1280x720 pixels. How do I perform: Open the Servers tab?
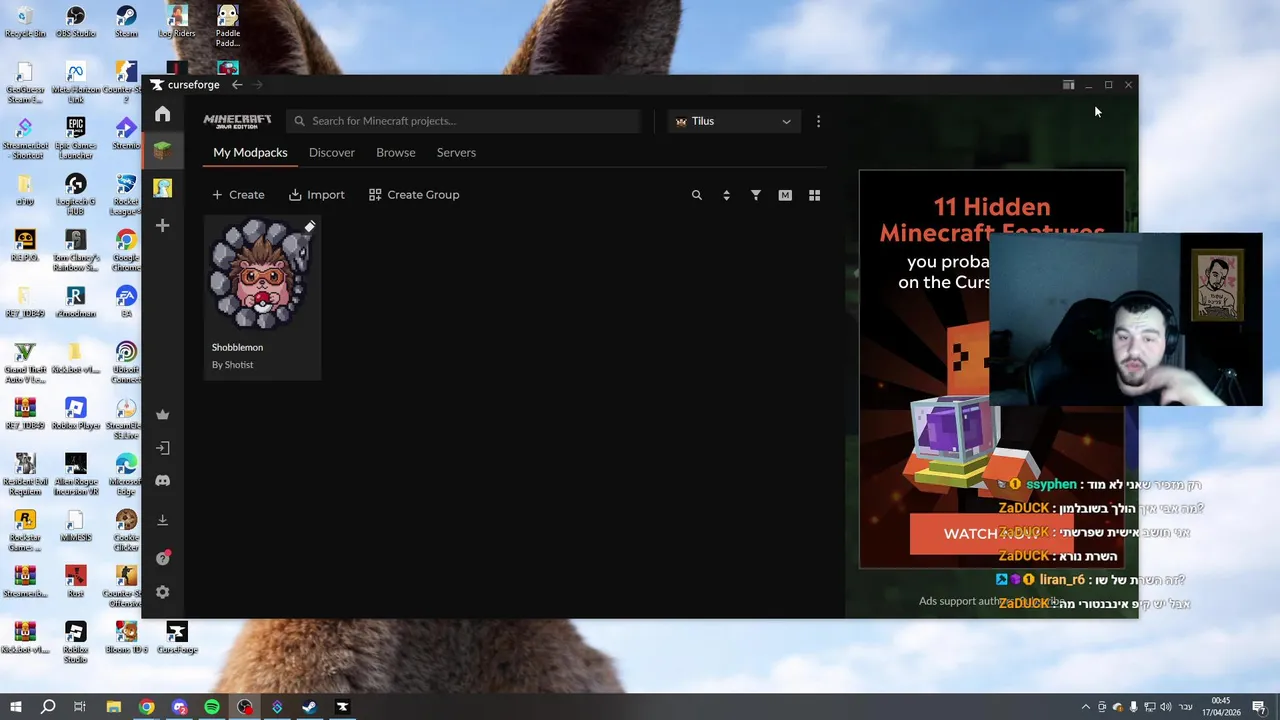pos(456,152)
